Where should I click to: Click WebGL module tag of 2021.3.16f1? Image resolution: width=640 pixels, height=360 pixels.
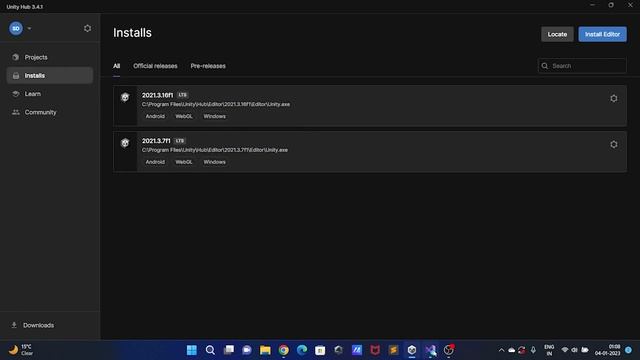pos(184,116)
